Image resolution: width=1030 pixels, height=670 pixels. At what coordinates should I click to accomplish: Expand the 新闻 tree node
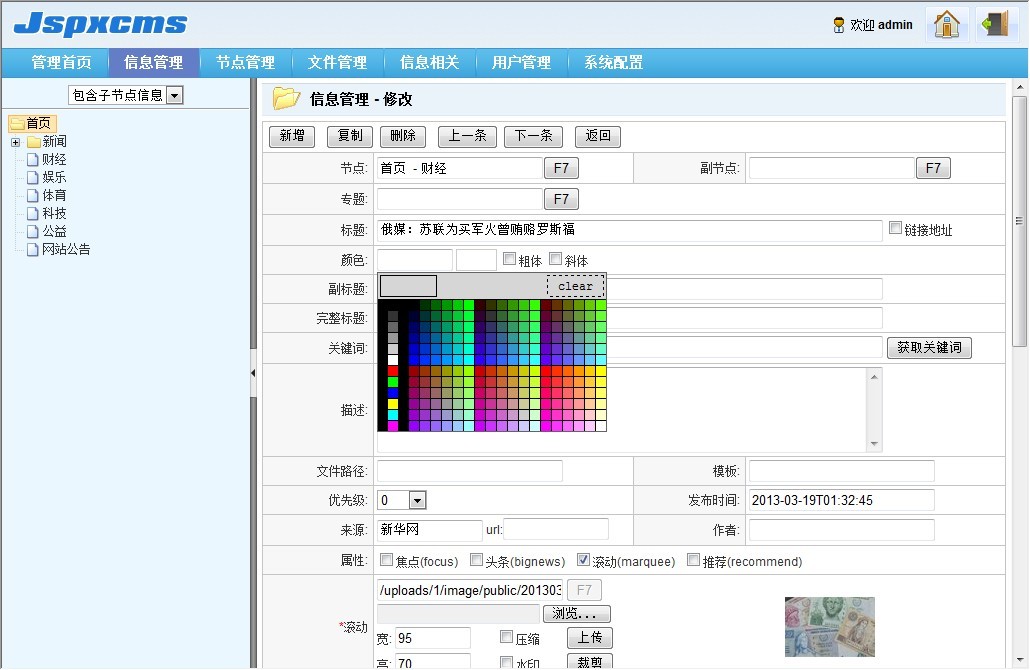[15, 141]
